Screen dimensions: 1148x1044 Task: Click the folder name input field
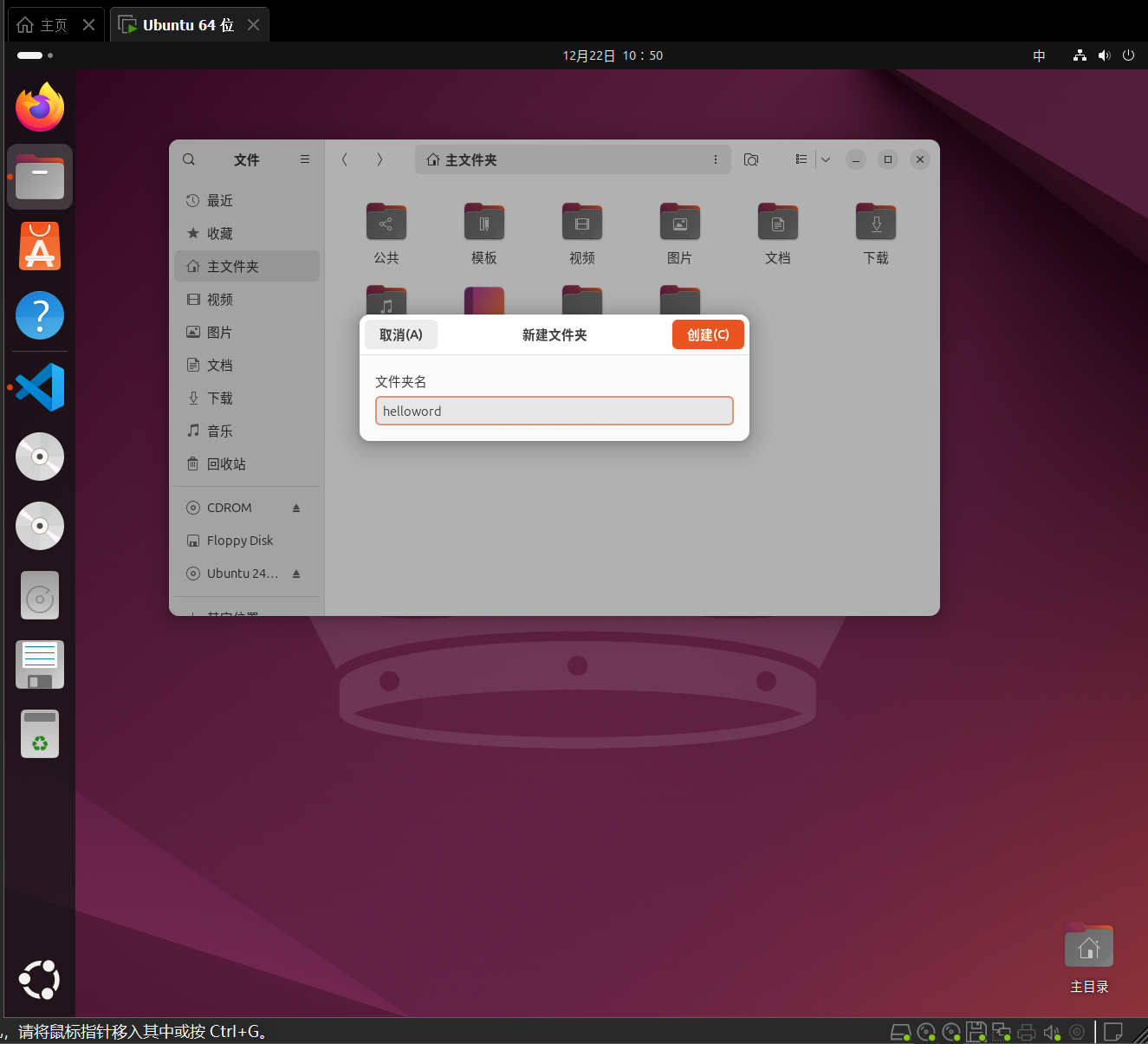pyautogui.click(x=555, y=411)
